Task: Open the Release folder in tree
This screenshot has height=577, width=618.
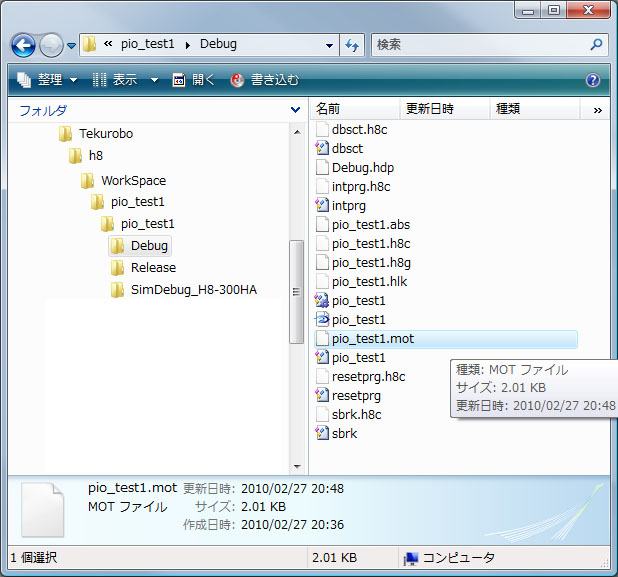Action: [x=152, y=267]
